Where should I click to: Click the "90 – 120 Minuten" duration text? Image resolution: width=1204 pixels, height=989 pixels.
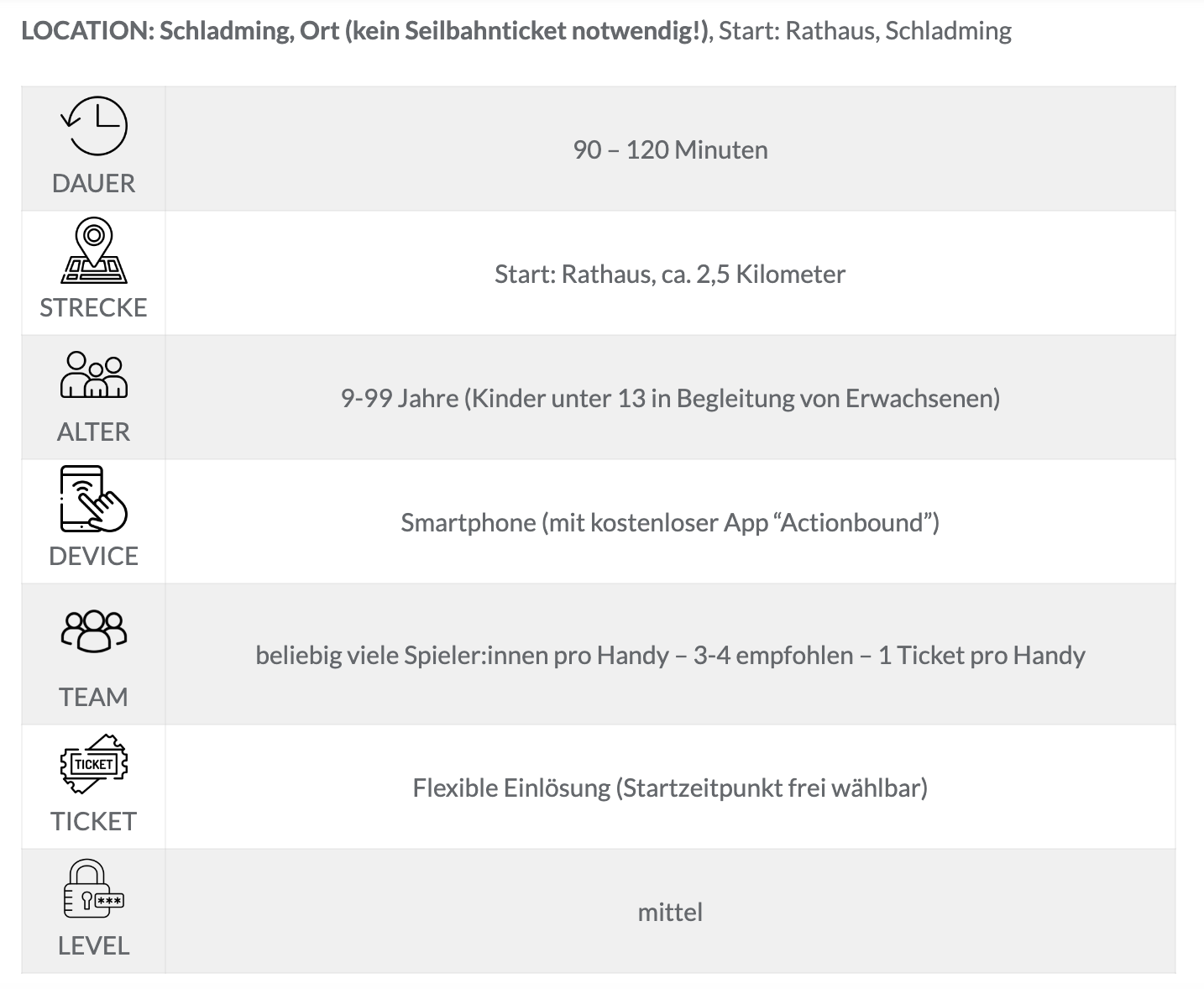click(670, 149)
